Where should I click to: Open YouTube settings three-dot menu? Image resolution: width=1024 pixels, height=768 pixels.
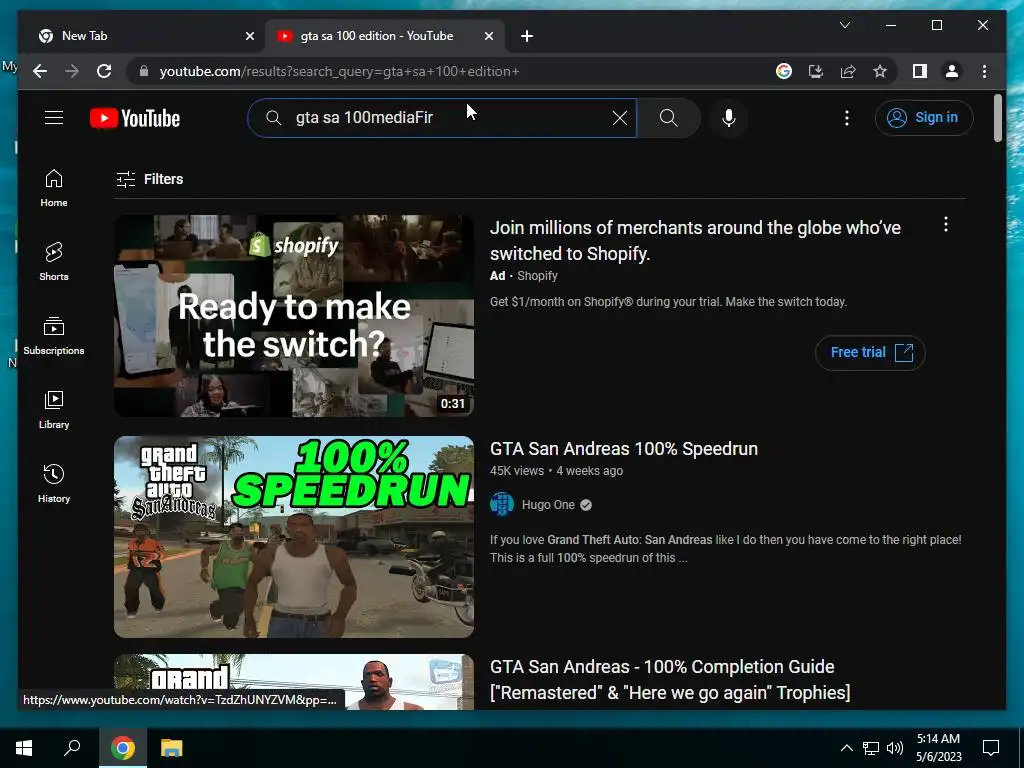pos(846,118)
